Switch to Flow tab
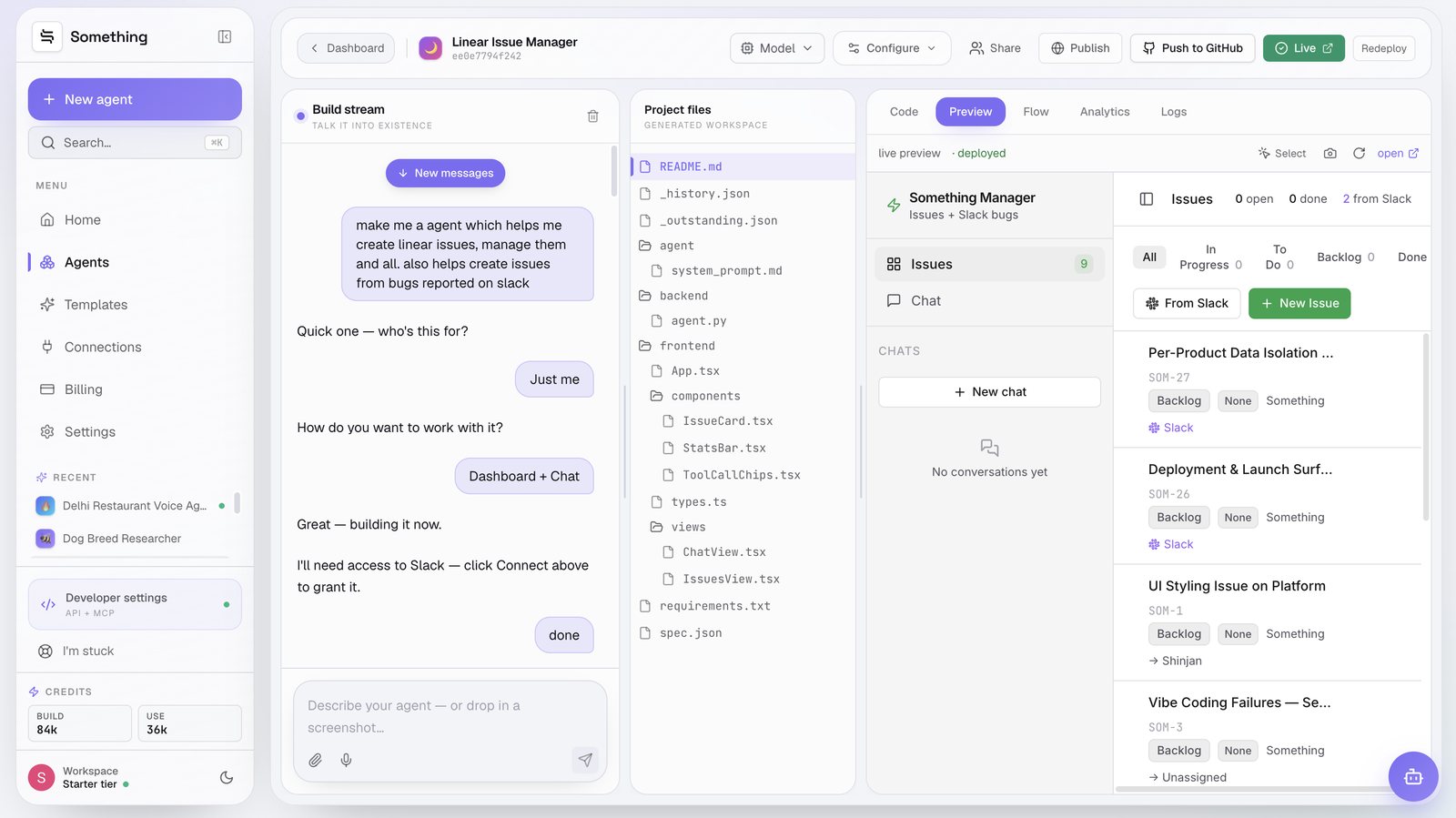This screenshot has width=1456, height=818. [x=1036, y=112]
